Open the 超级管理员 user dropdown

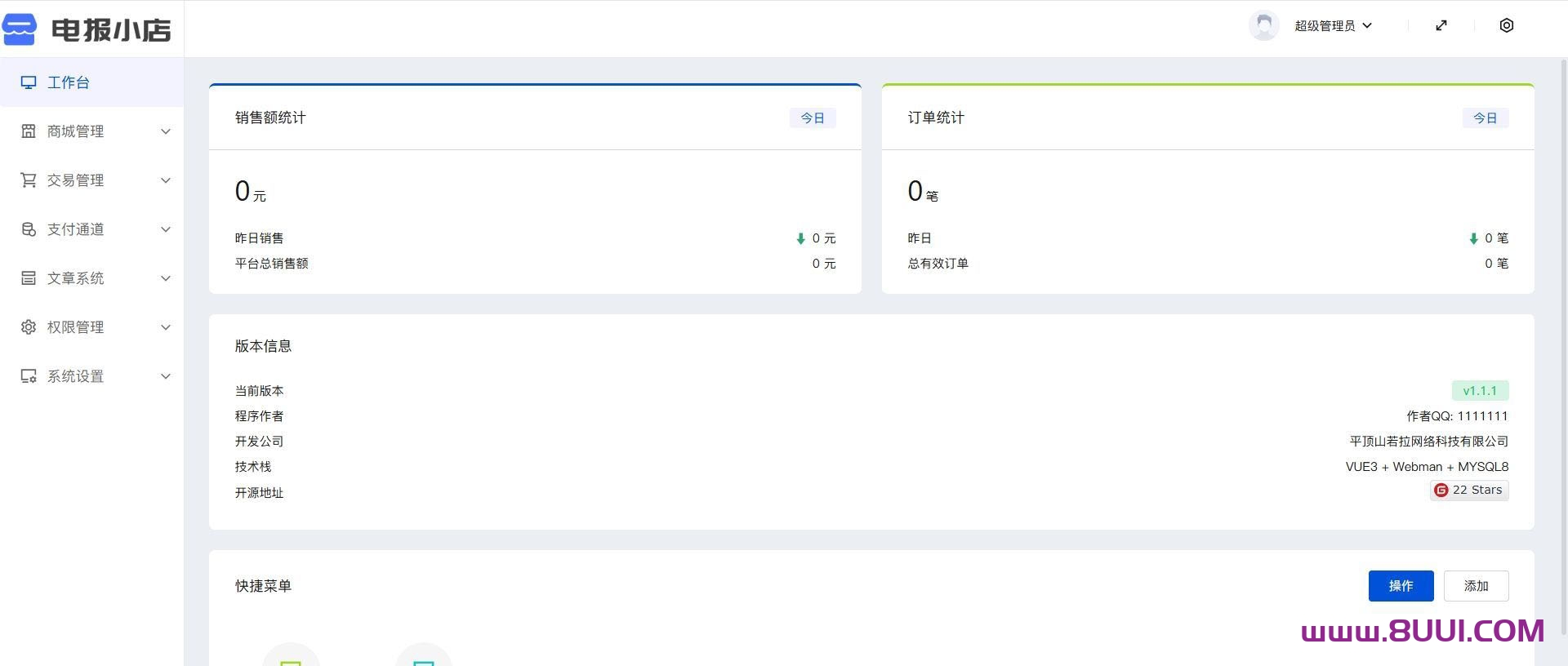click(x=1333, y=26)
